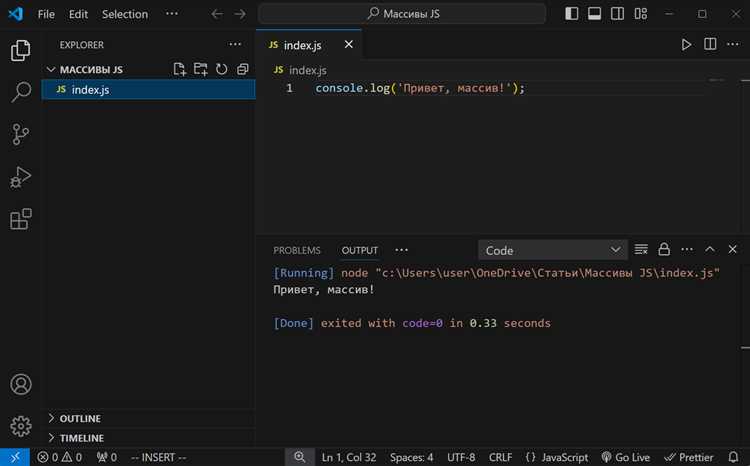Select index.js in the explorer tree
This screenshot has height=466, width=750.
pyautogui.click(x=149, y=89)
